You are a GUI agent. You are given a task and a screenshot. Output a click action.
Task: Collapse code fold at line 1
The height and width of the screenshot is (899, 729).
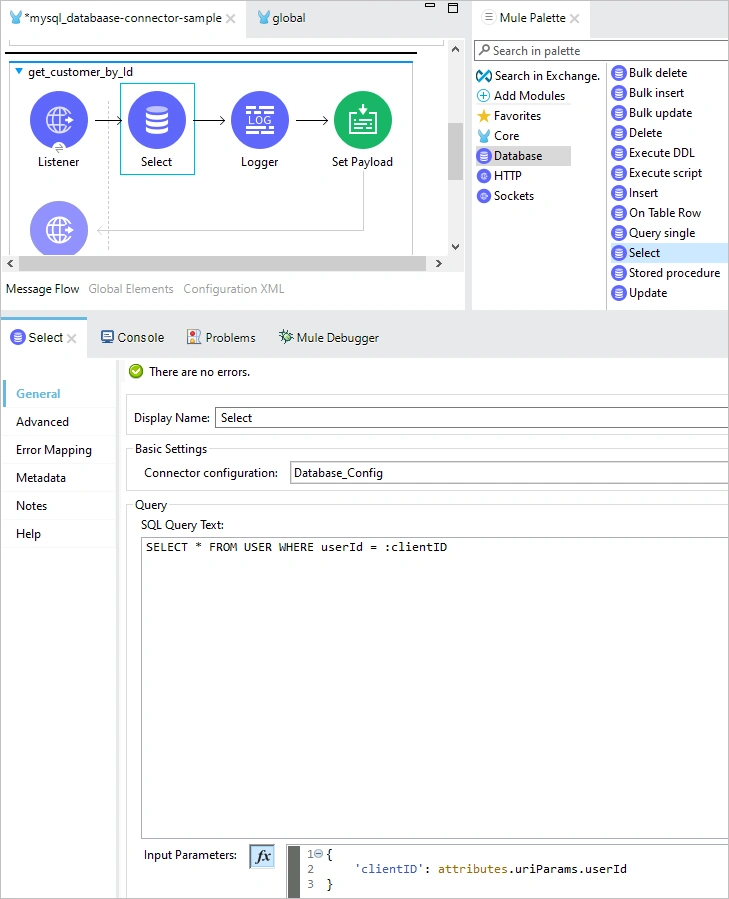318,854
